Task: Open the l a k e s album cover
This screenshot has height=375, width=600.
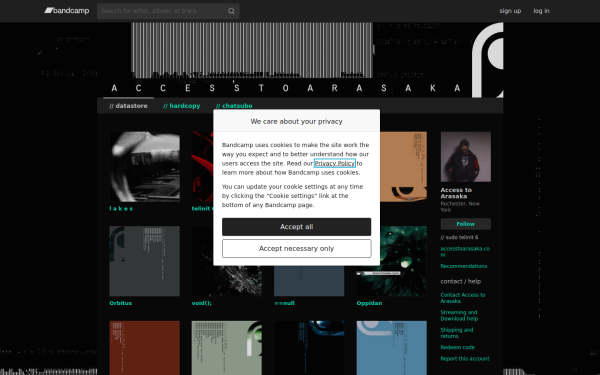Action: [x=145, y=166]
